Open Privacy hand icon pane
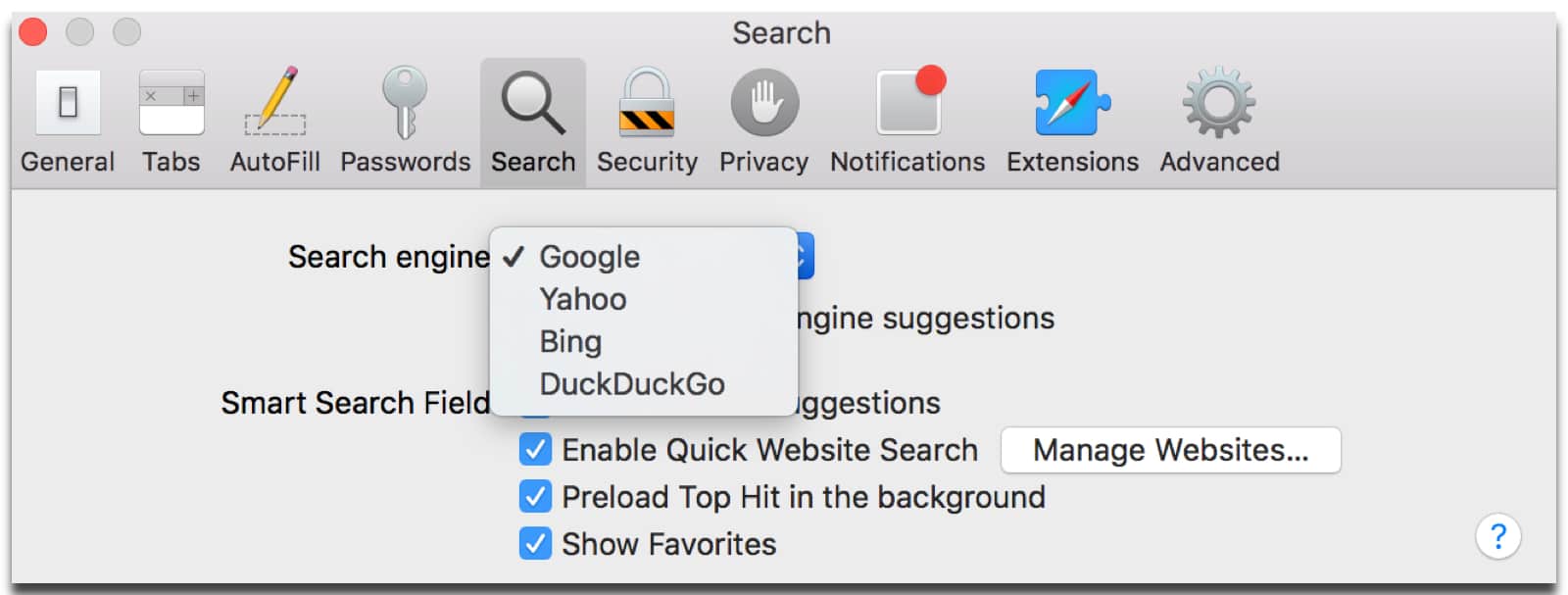Screen dimensions: 1568x595 (763, 120)
